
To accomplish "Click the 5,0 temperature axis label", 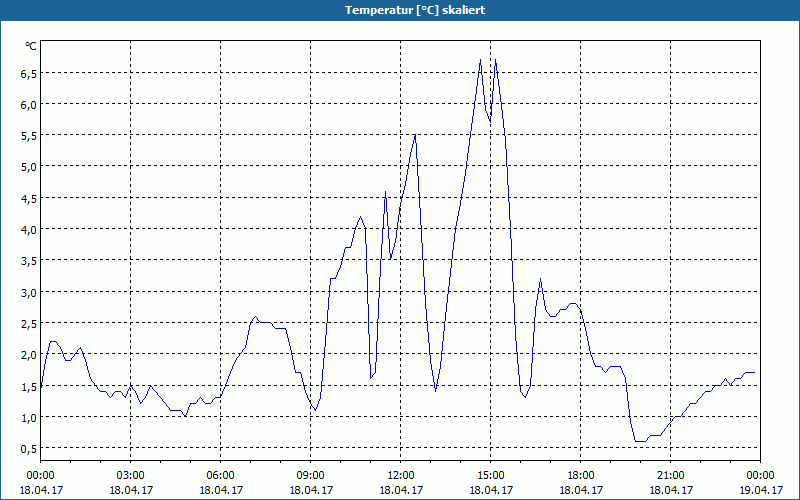I will (x=29, y=167).
